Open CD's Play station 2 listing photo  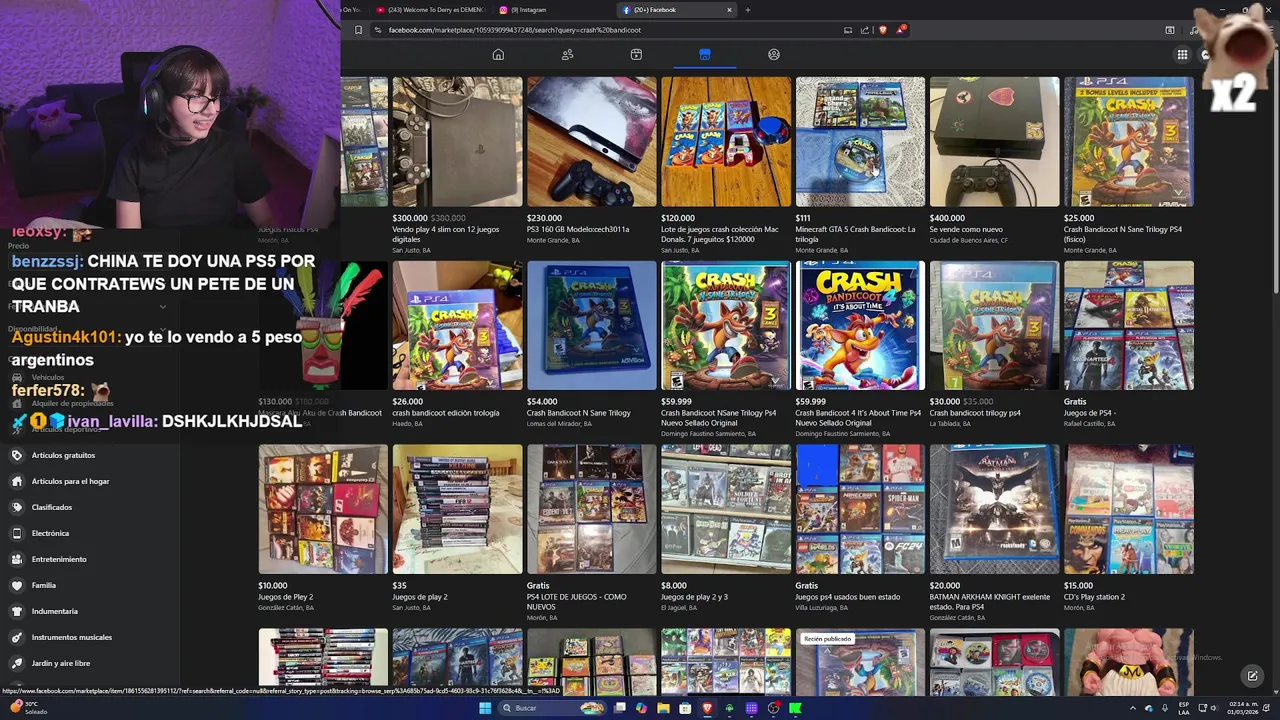1129,510
